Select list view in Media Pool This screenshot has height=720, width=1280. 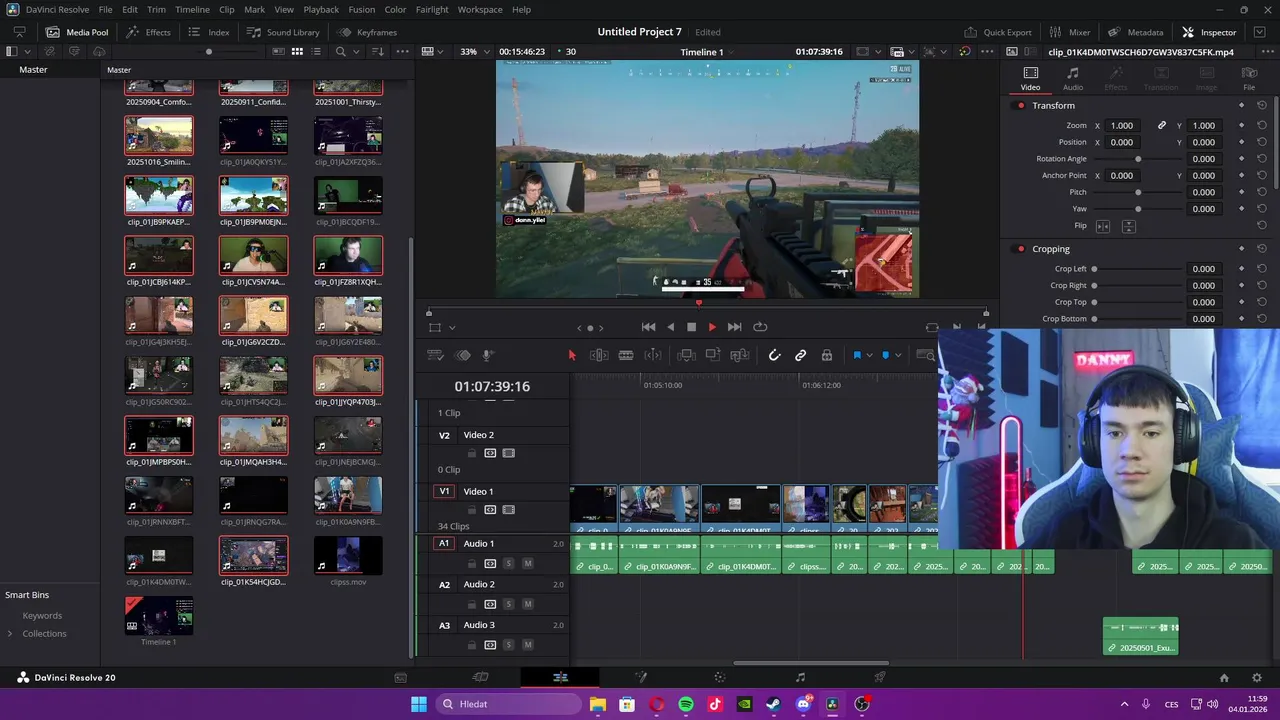click(318, 51)
